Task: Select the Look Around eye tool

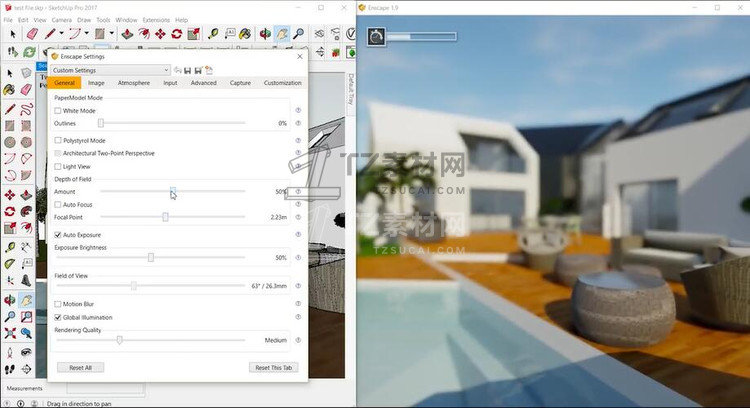Action: [x=26, y=353]
